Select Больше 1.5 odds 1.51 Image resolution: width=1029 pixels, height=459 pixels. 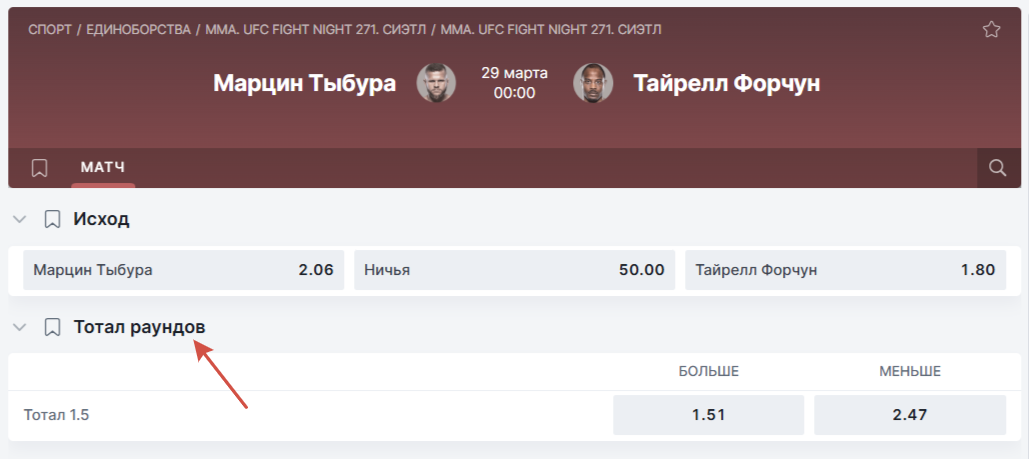(x=708, y=414)
